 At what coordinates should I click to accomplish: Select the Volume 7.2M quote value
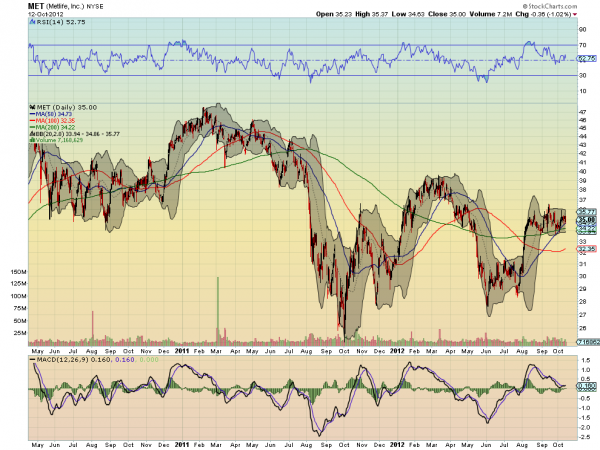point(491,14)
